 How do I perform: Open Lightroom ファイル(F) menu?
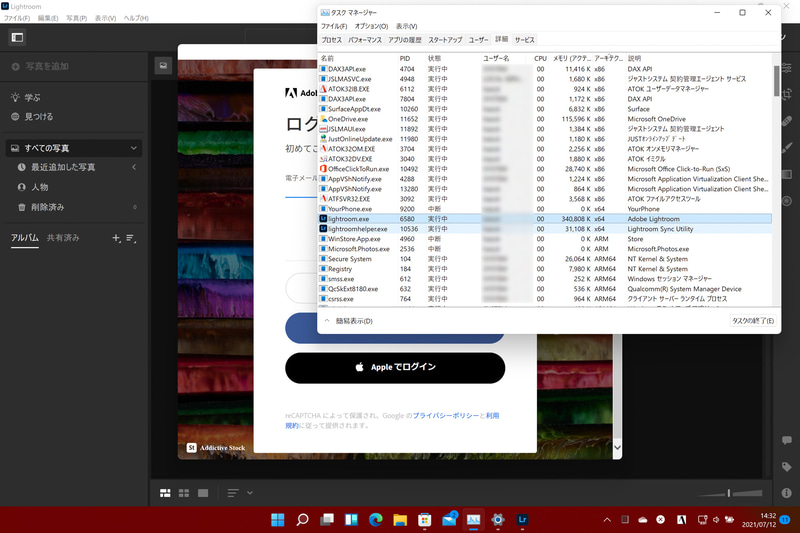[x=17, y=18]
